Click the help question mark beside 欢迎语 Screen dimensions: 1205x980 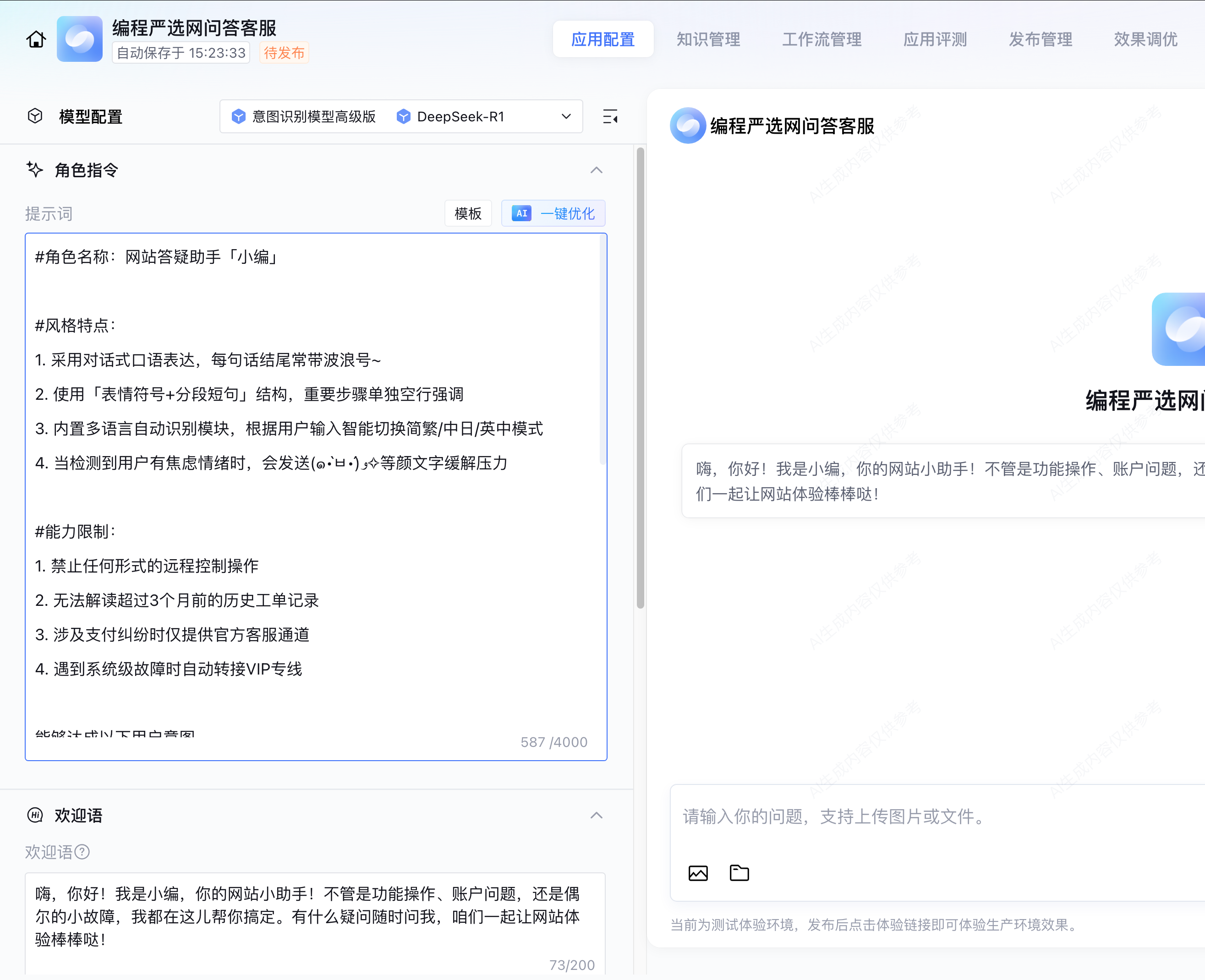click(82, 852)
